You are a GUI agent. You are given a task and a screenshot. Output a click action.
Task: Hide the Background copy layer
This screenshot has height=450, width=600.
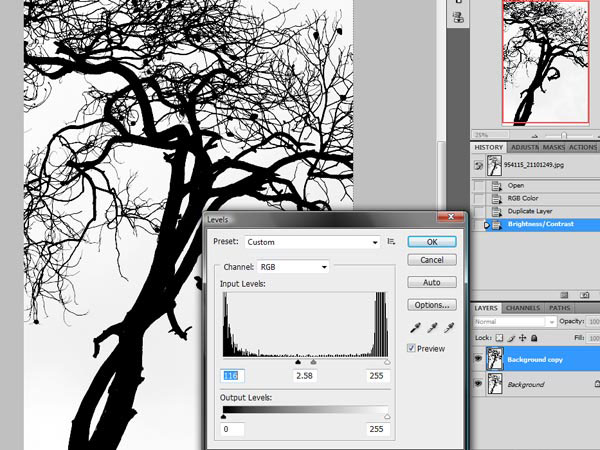[x=478, y=359]
